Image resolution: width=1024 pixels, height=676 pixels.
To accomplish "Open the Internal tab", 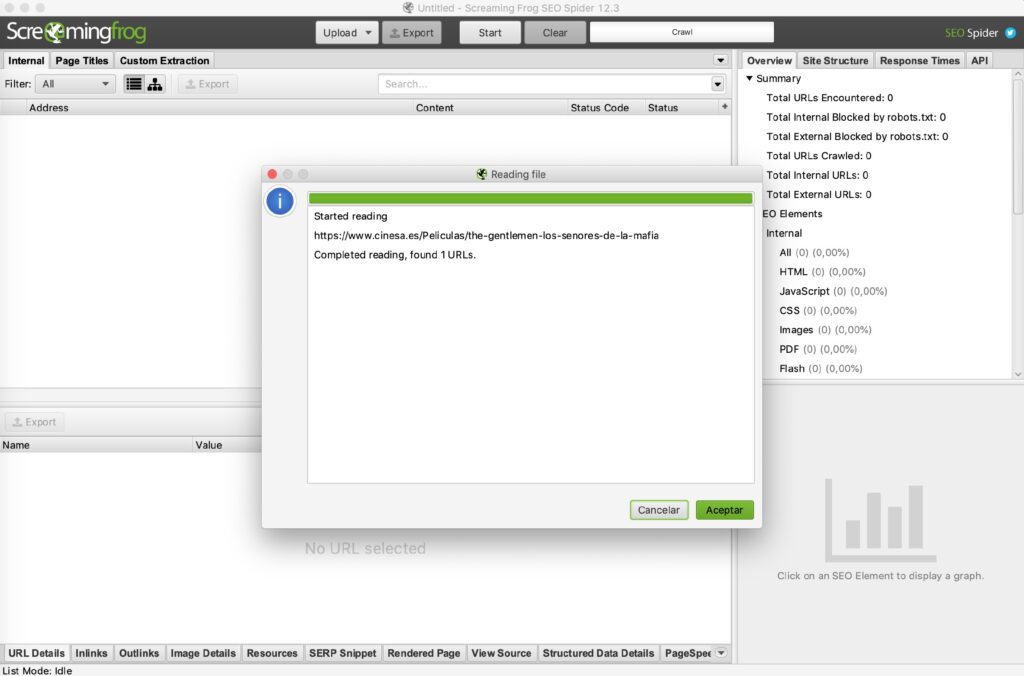I will click(26, 60).
